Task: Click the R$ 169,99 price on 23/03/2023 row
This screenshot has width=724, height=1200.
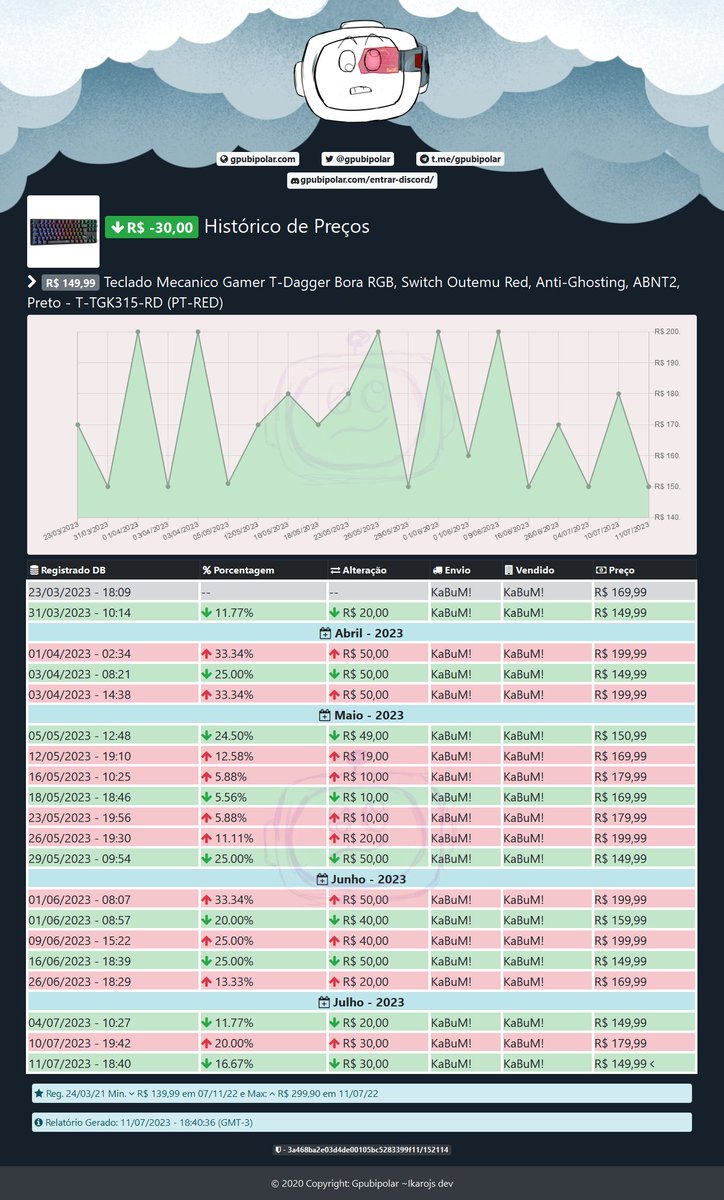Action: tap(620, 592)
